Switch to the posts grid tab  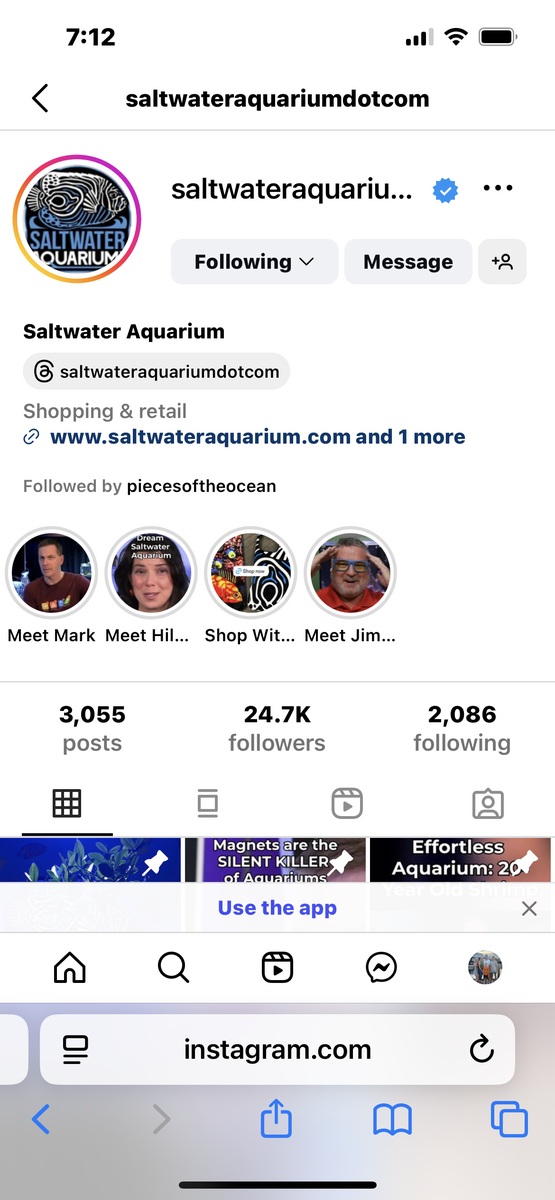(x=67, y=803)
